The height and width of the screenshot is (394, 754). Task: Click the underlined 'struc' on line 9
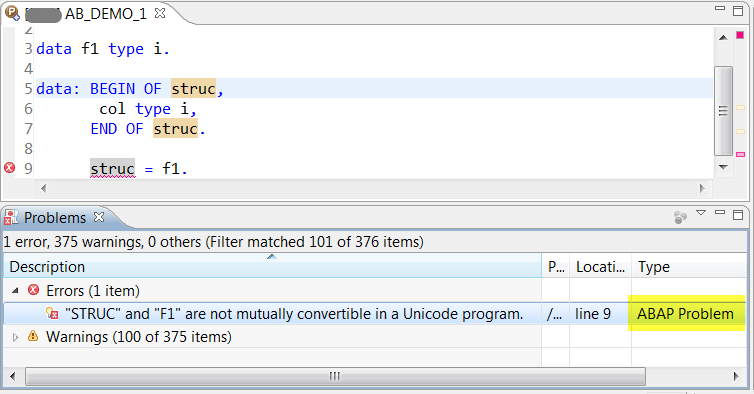pos(113,168)
